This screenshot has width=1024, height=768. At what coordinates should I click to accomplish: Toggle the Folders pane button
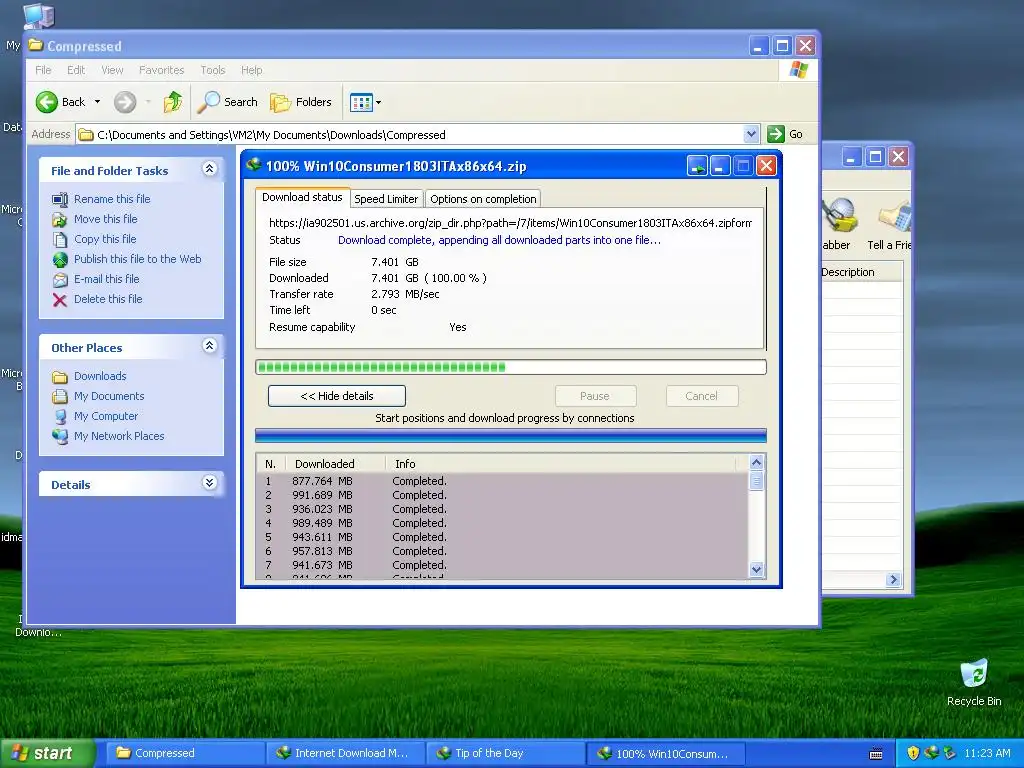301,102
